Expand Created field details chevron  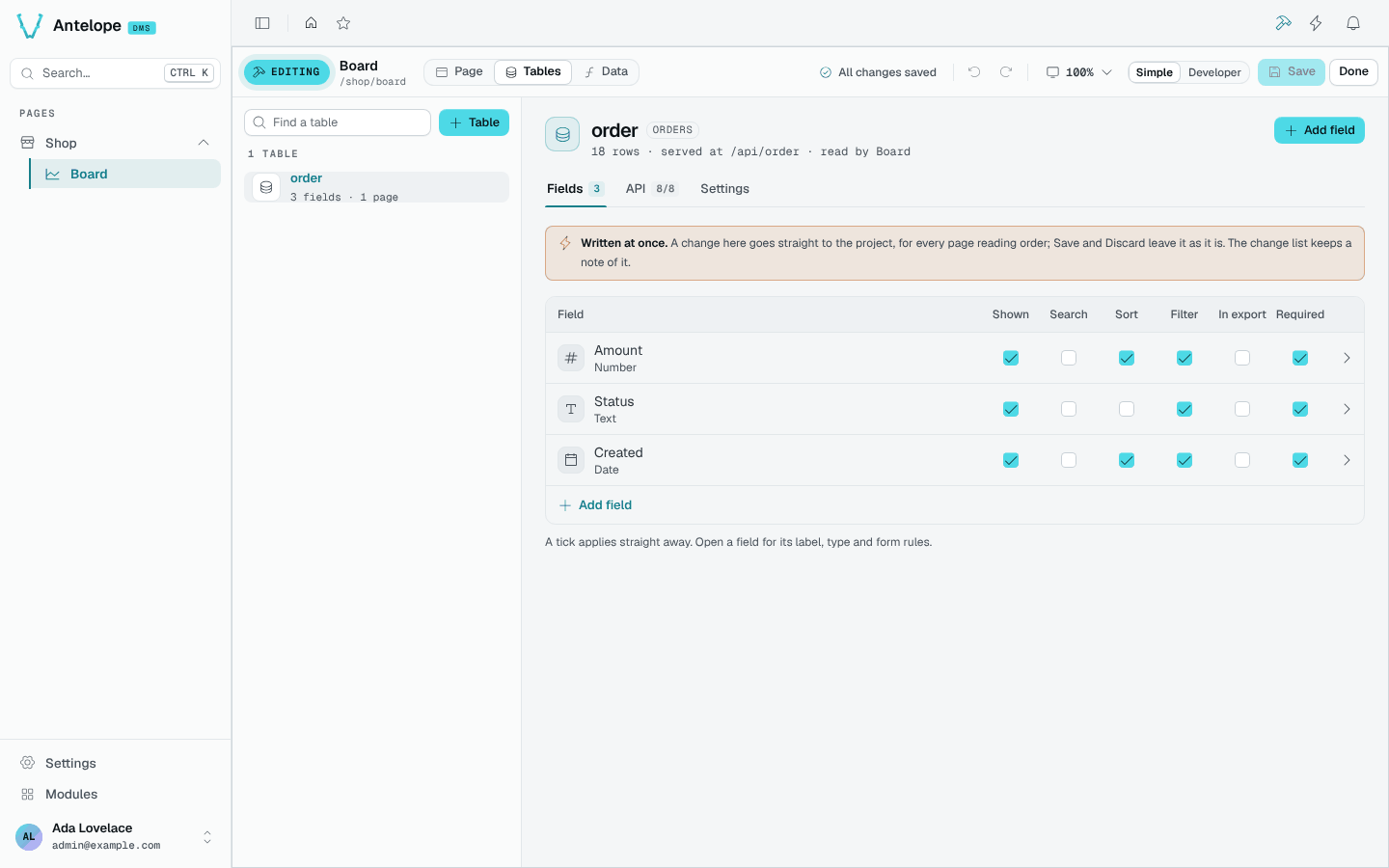click(1347, 460)
